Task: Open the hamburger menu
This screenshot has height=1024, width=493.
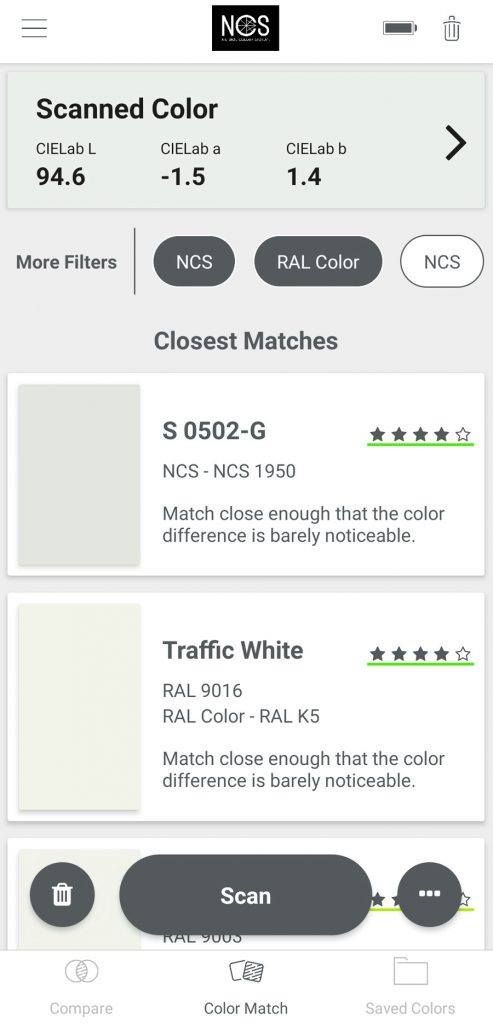Action: [x=34, y=28]
